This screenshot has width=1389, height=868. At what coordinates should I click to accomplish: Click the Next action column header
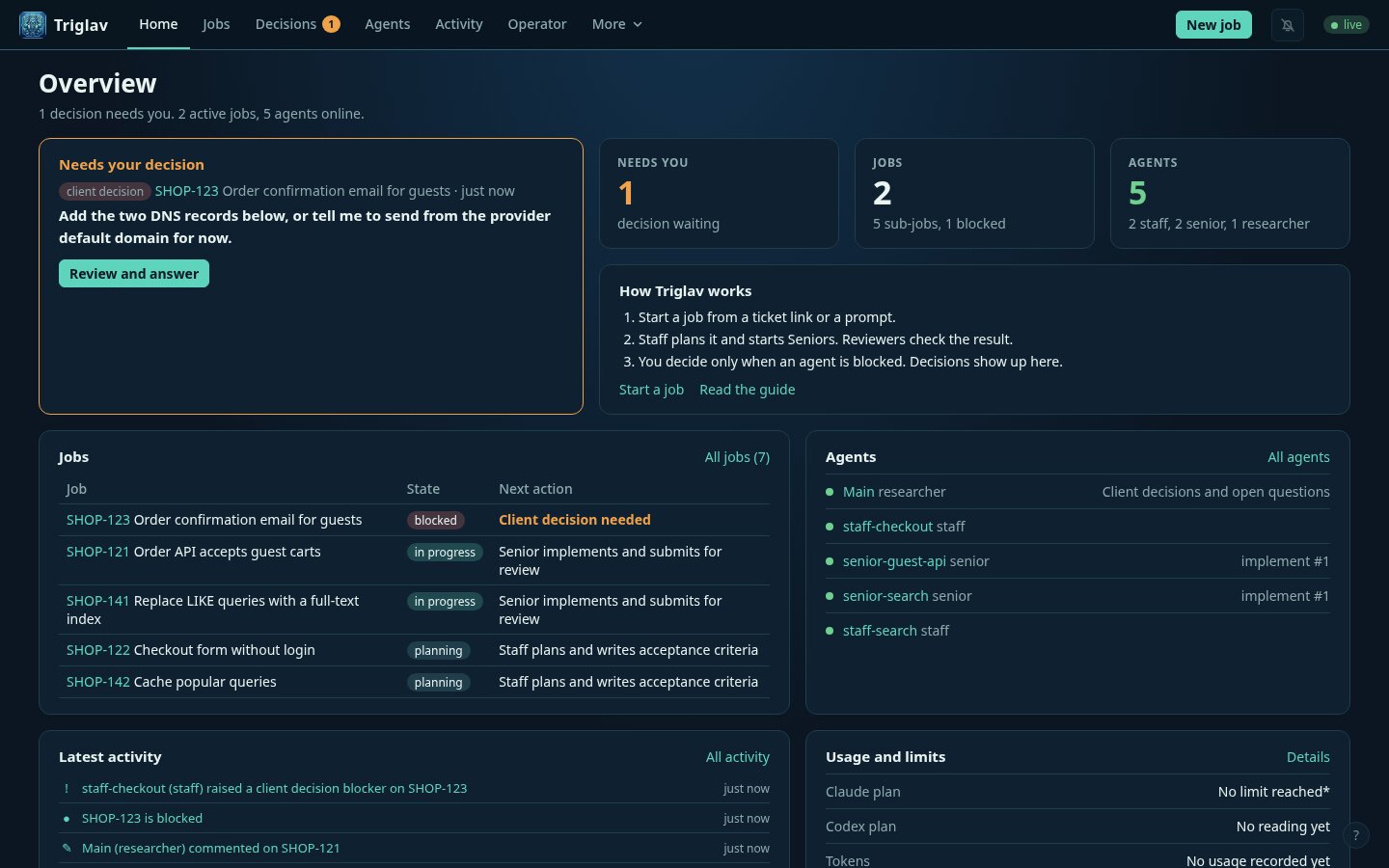[x=535, y=489]
